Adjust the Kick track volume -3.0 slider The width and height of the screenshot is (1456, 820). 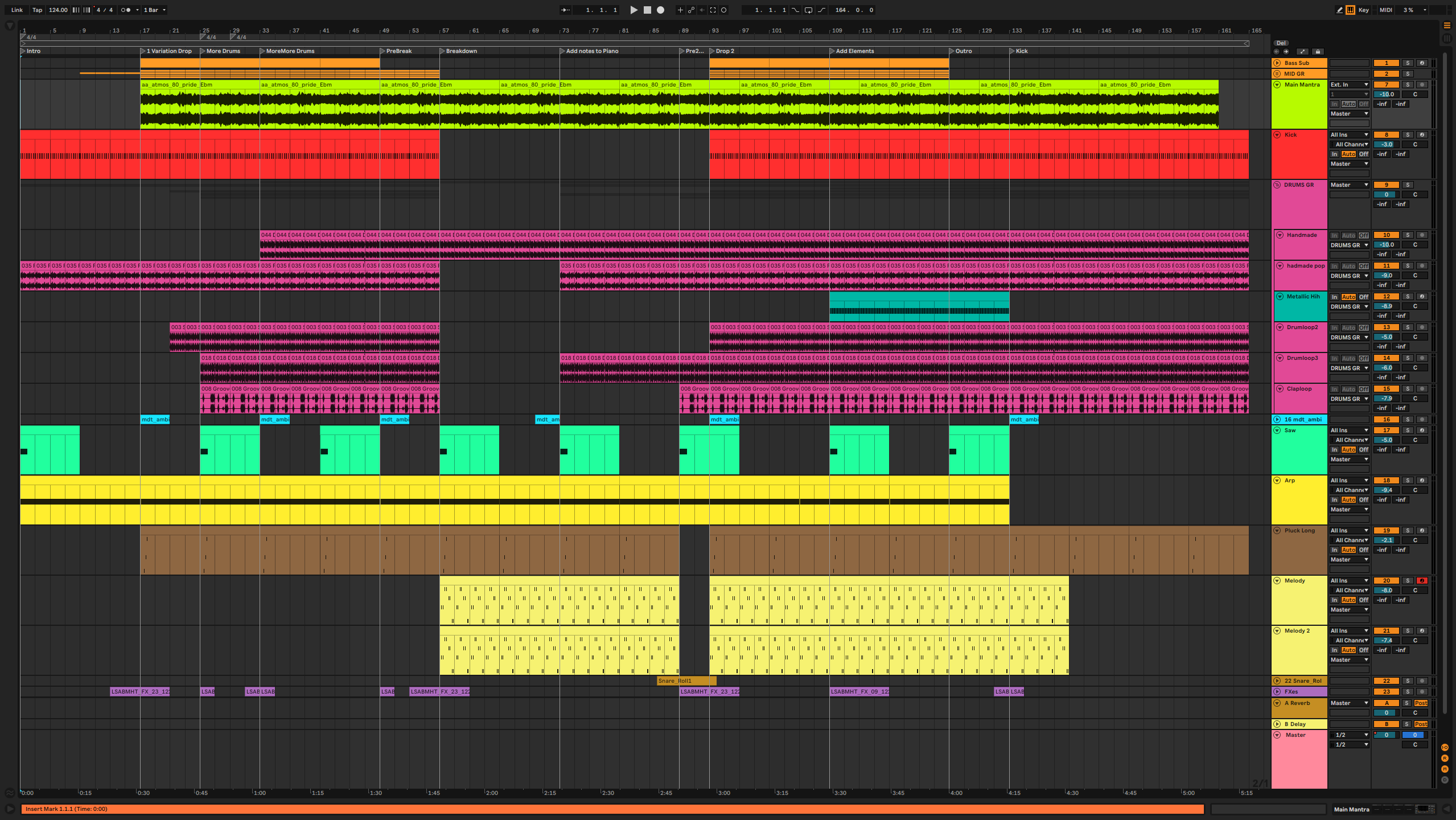pyautogui.click(x=1386, y=145)
